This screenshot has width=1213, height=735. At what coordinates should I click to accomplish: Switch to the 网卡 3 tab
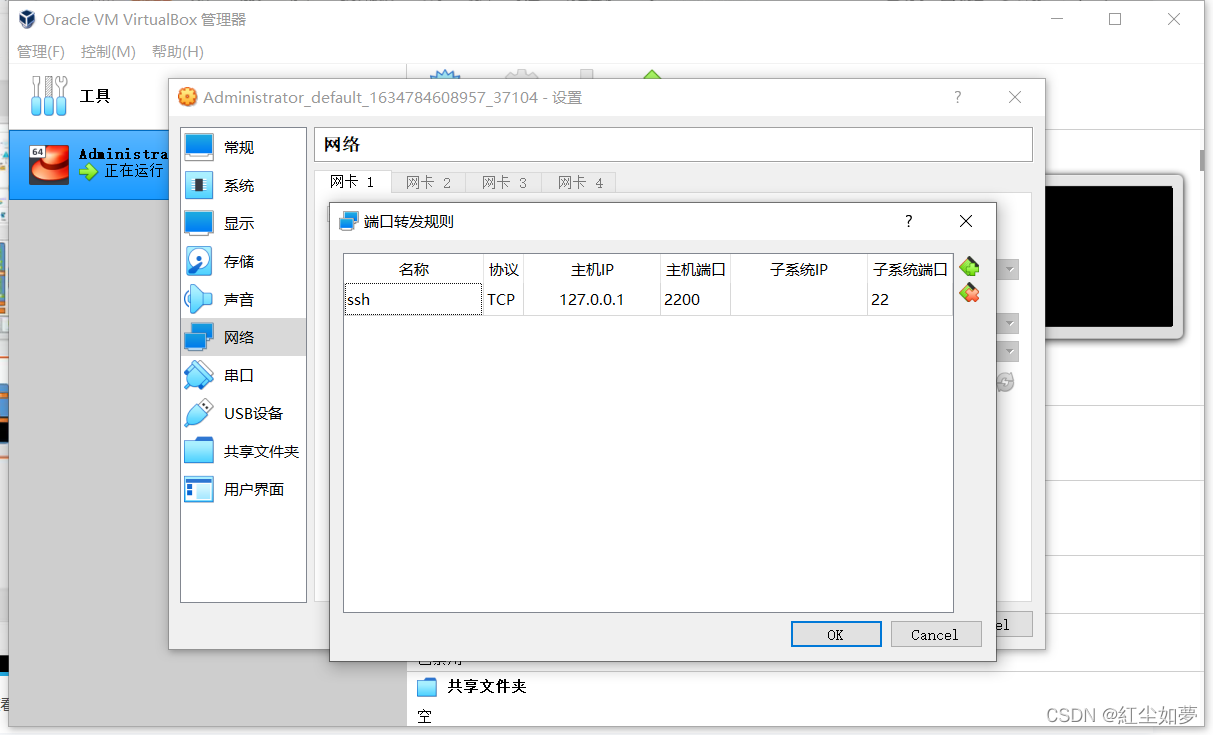[503, 183]
